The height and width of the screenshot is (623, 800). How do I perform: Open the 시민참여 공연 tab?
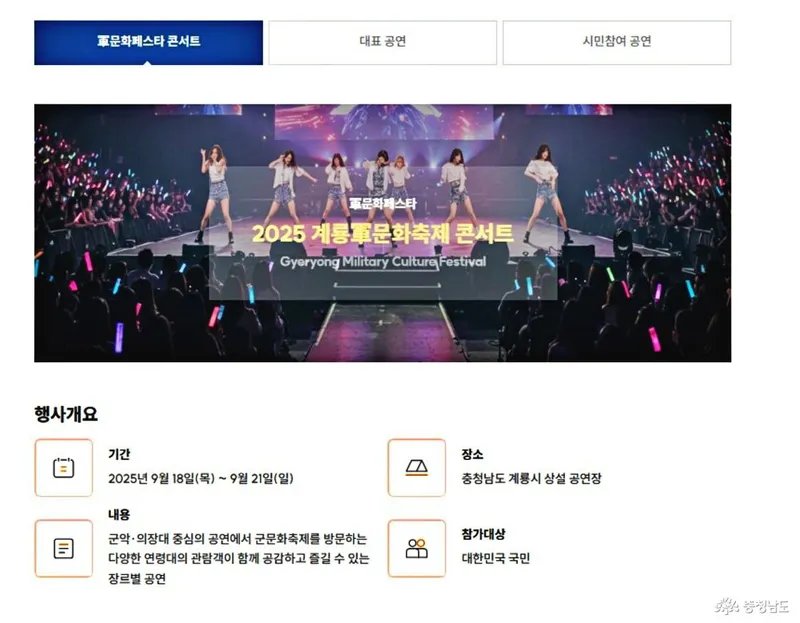point(617,42)
